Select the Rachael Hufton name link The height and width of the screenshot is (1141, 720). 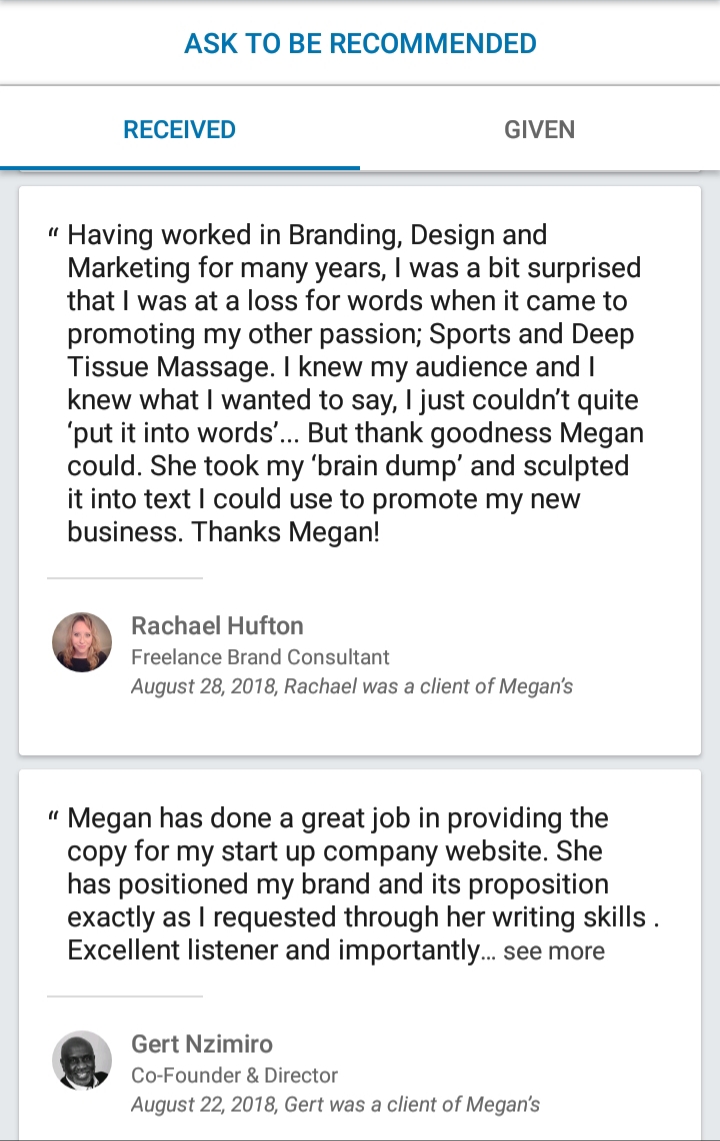pos(217,626)
